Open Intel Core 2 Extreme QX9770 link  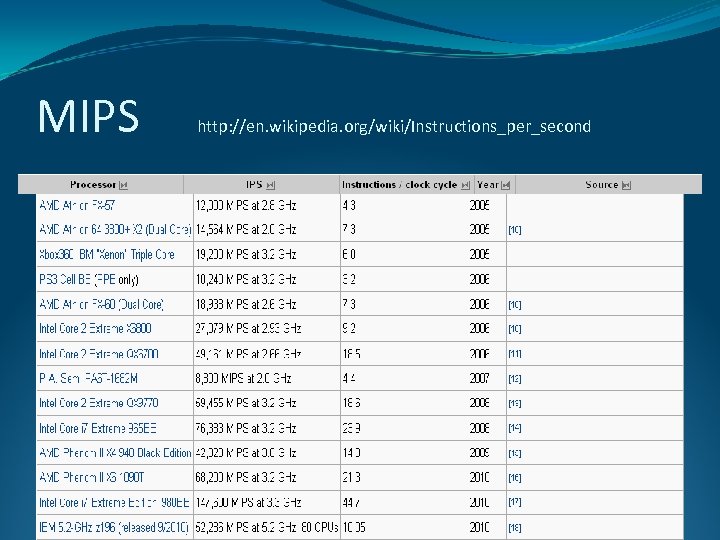click(99, 403)
